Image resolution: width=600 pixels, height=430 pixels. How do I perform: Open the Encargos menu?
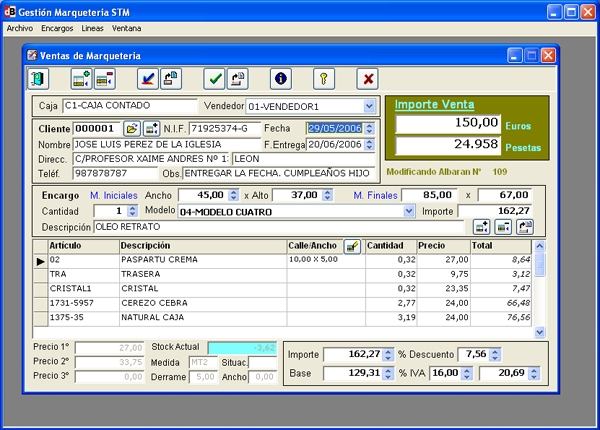pyautogui.click(x=57, y=29)
